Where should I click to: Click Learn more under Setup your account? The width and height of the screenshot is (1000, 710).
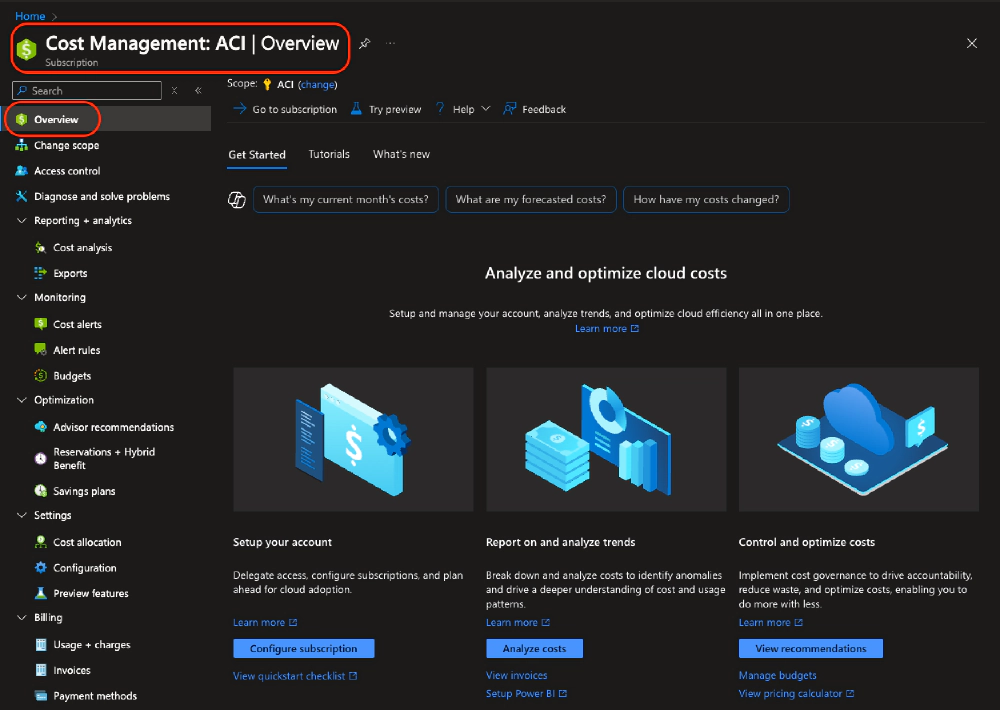click(x=265, y=622)
